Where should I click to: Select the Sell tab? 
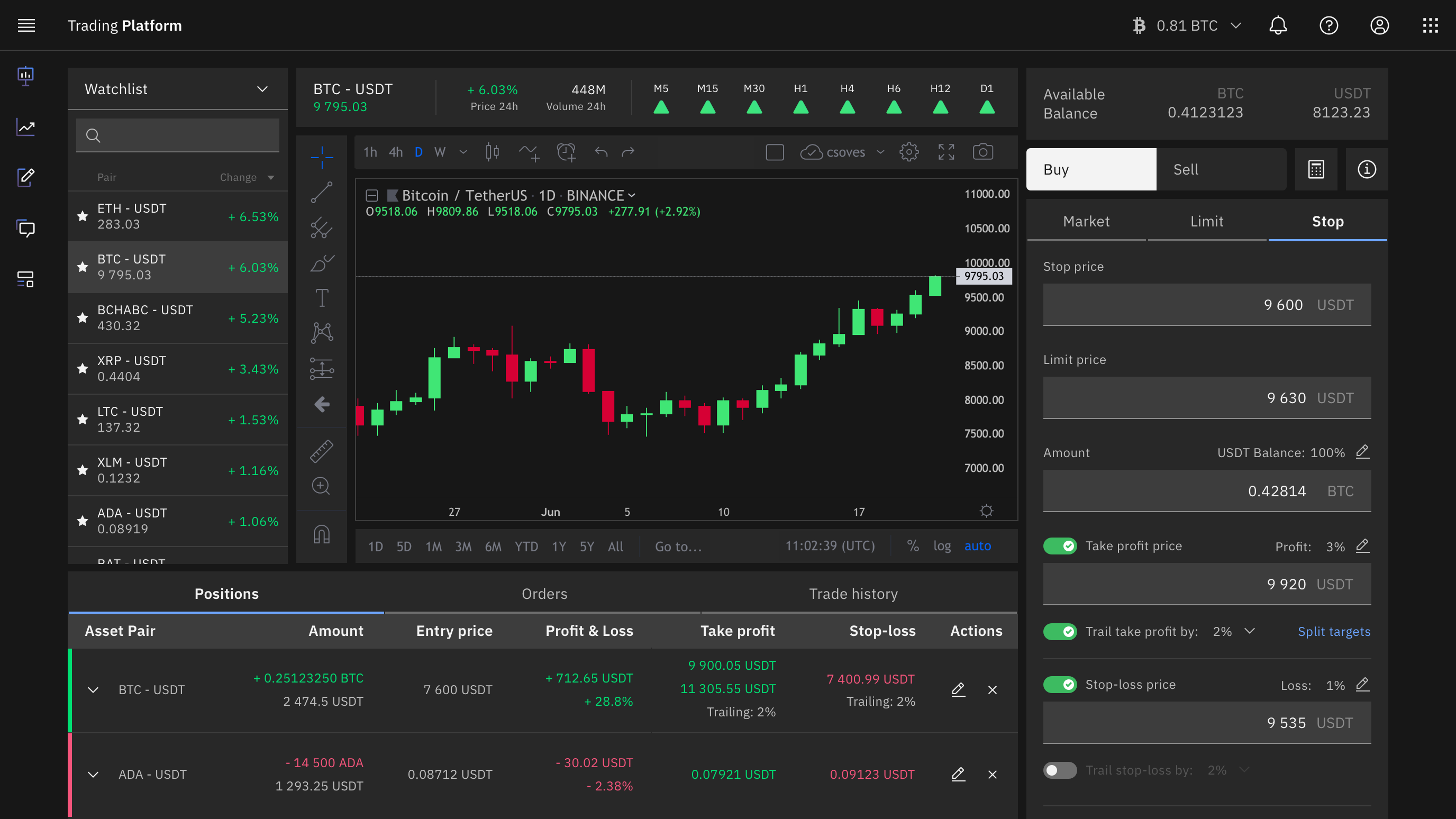point(1222,169)
